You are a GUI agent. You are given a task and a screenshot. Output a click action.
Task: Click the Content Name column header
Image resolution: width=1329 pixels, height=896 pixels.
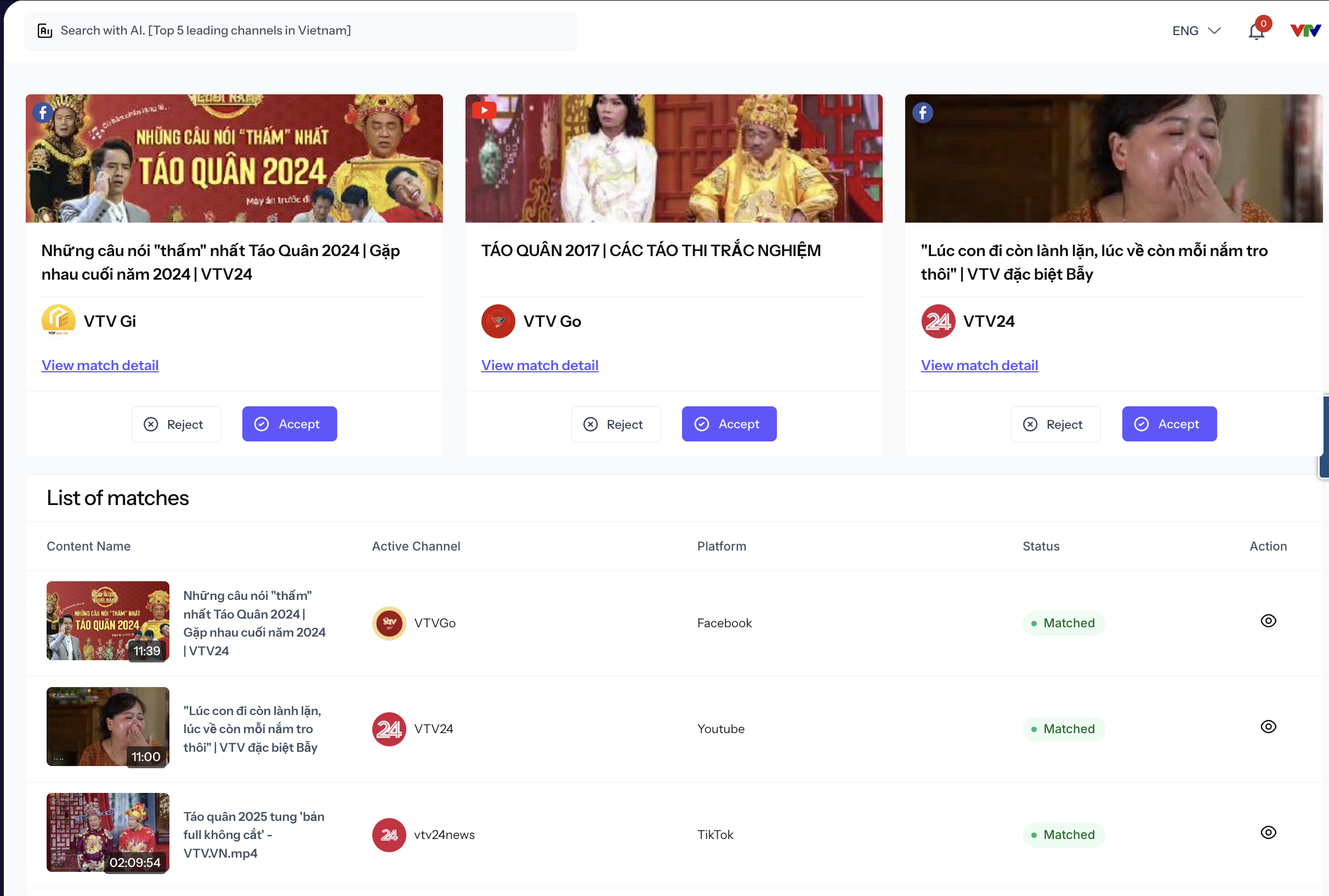(x=89, y=546)
